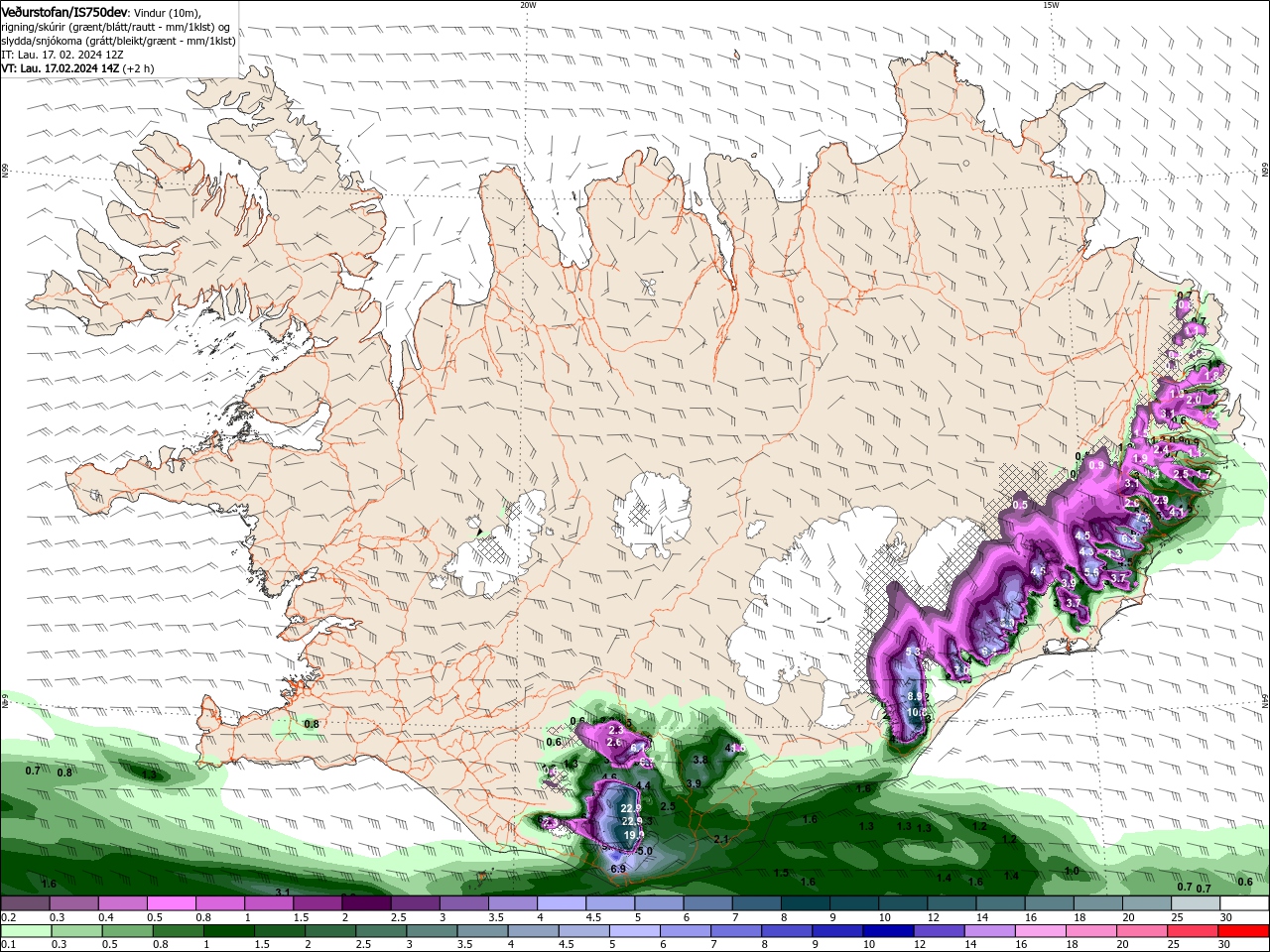Click the 'slydda/snjókoma' legend description line
The width and height of the screenshot is (1270, 952).
(x=118, y=41)
